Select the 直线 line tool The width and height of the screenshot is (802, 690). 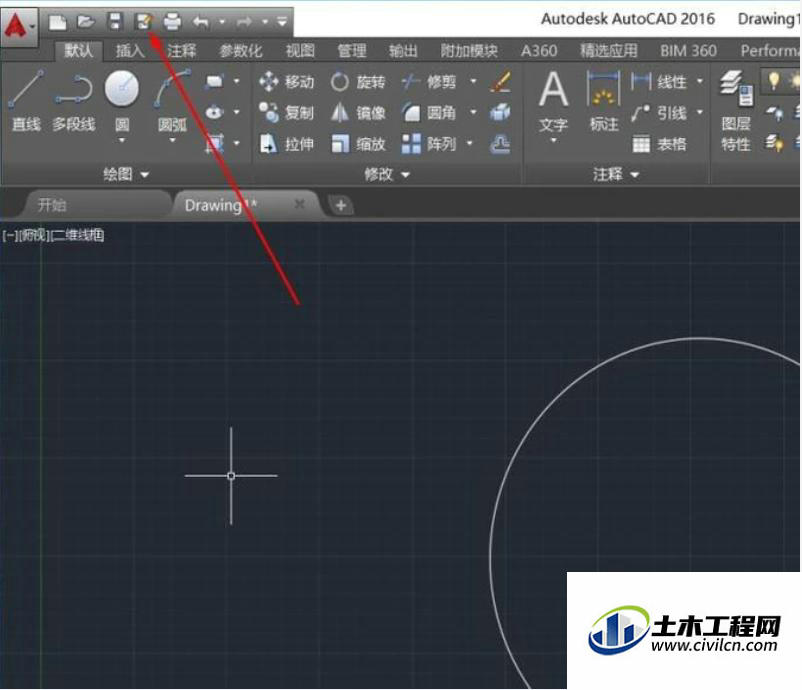click(26, 102)
